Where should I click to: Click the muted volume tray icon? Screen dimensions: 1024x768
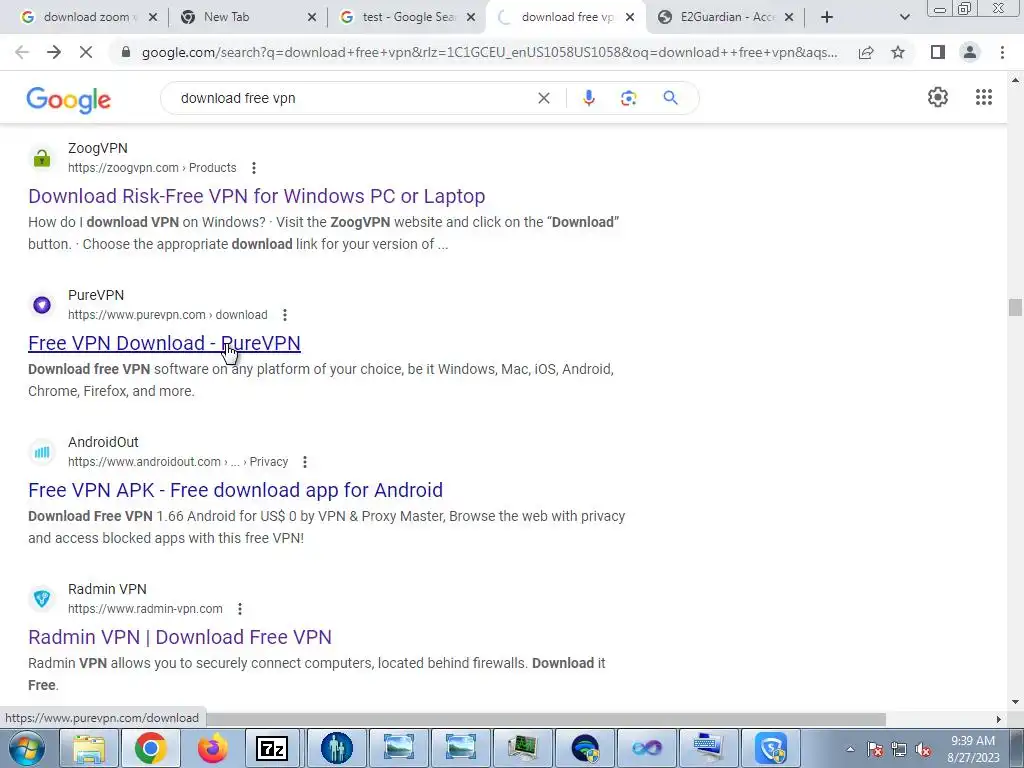coord(923,750)
